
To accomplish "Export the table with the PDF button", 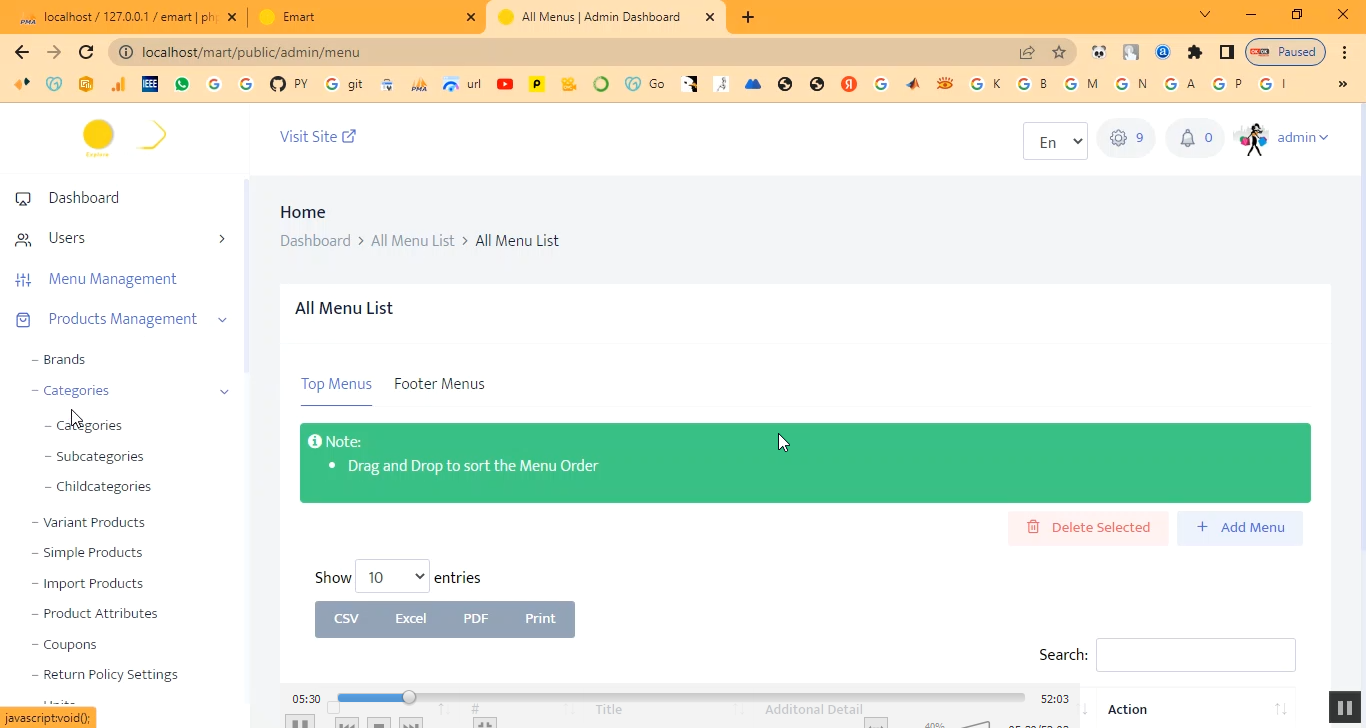I will point(475,619).
